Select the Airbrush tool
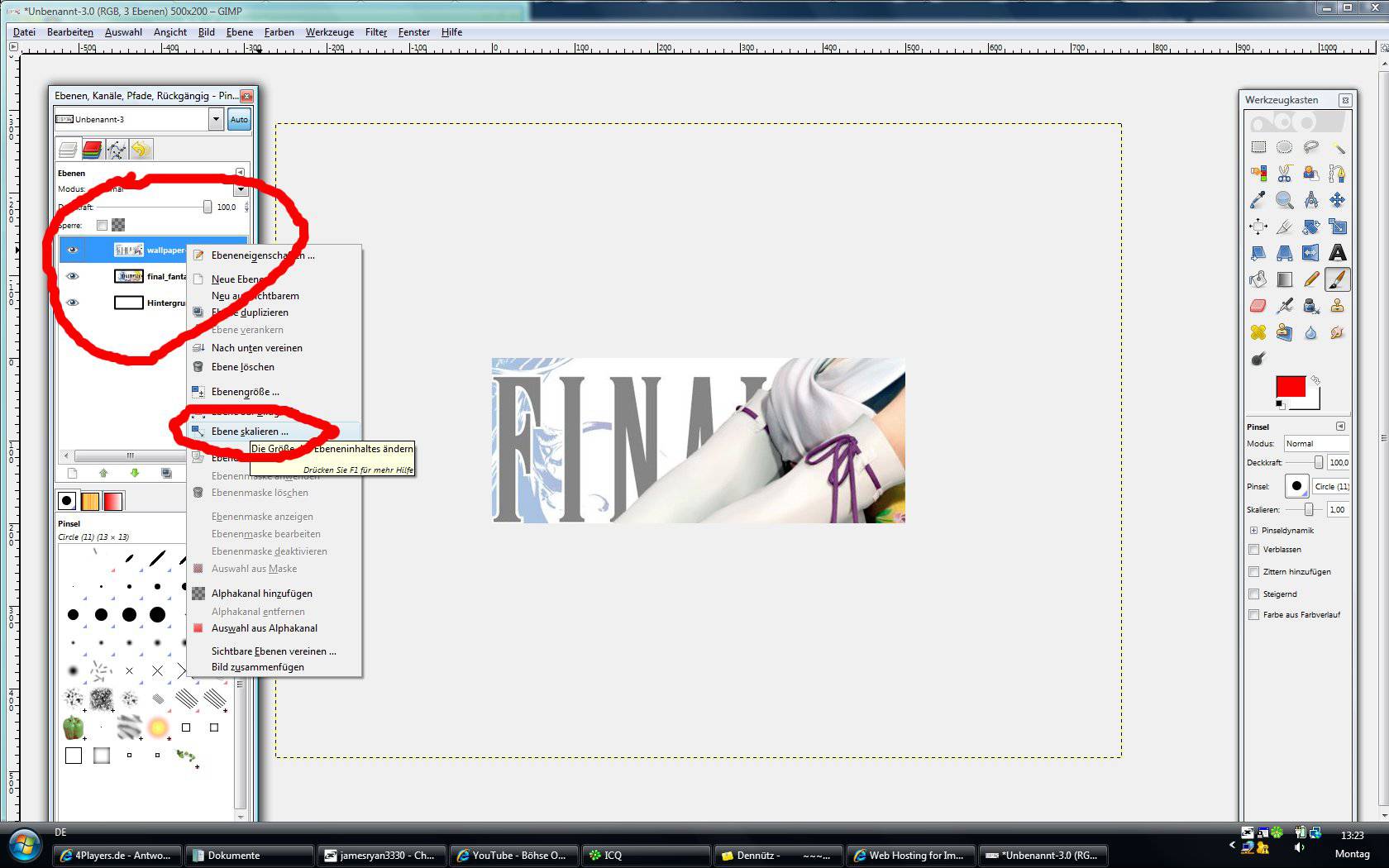This screenshot has width=1389, height=868. point(1284,306)
